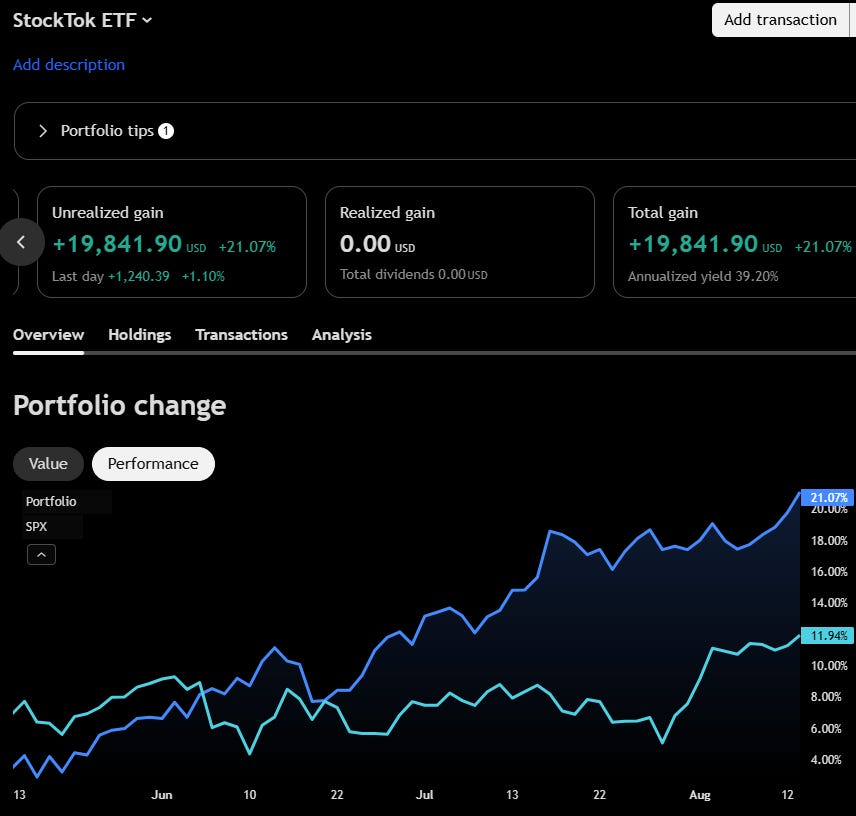Click the left arrow to scroll cards back
This screenshot has height=816, width=856.
(21, 242)
